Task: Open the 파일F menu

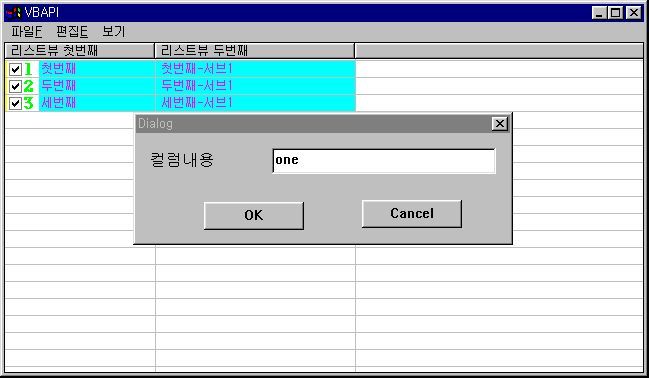Action: [26, 31]
